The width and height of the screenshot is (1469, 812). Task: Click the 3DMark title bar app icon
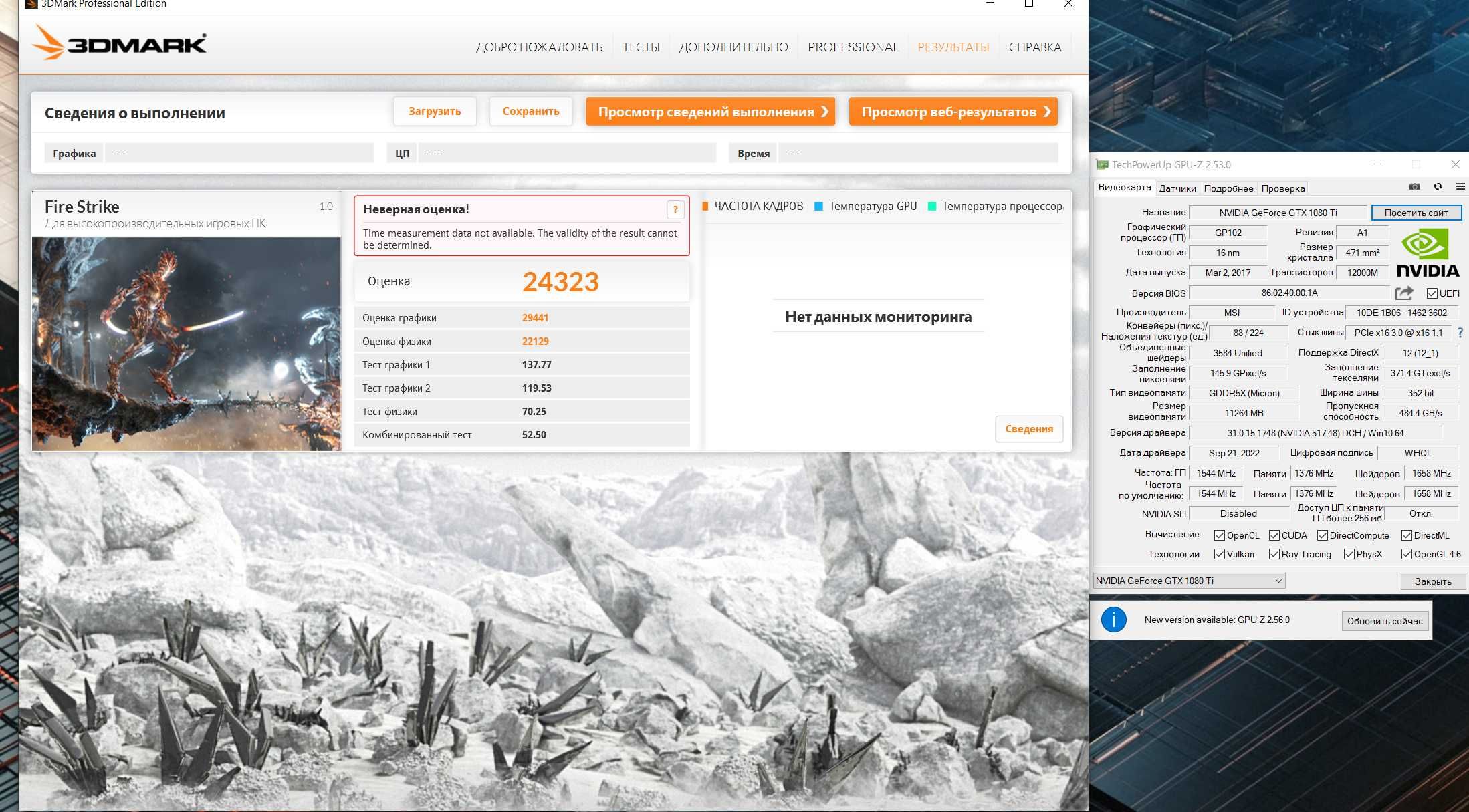click(31, 4)
